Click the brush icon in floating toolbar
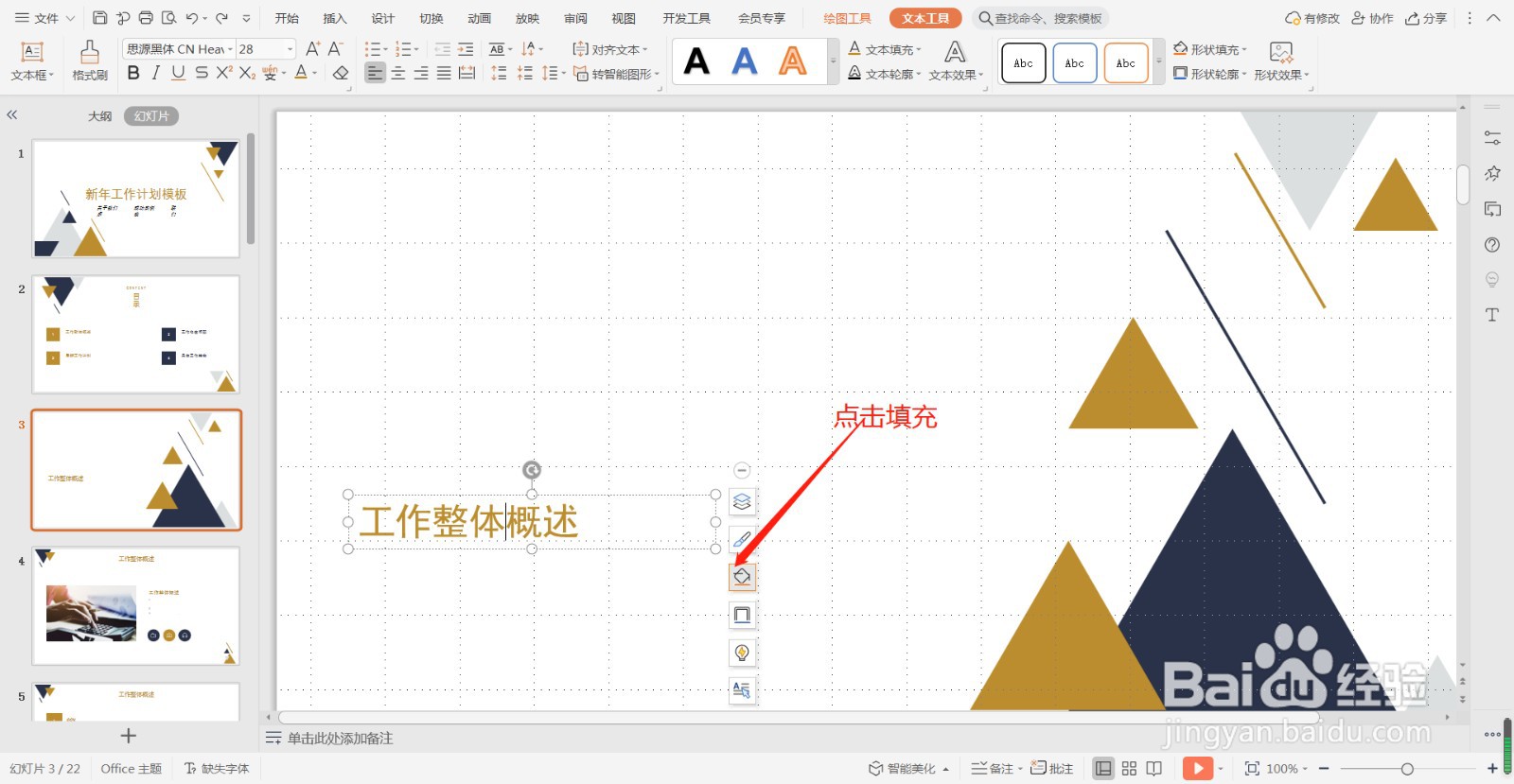1514x784 pixels. coord(742,540)
